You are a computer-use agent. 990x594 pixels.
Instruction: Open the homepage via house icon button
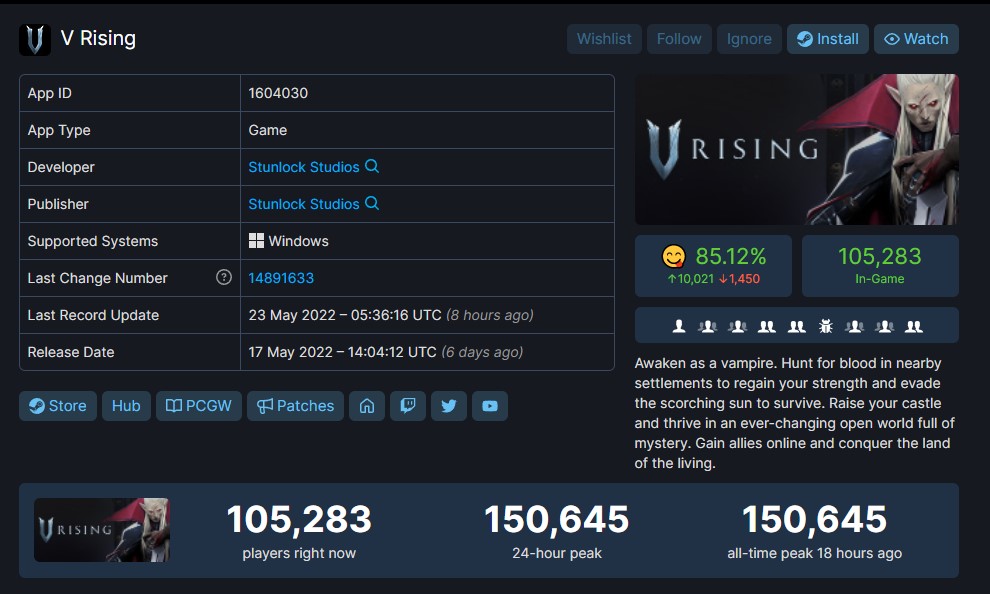(x=367, y=406)
